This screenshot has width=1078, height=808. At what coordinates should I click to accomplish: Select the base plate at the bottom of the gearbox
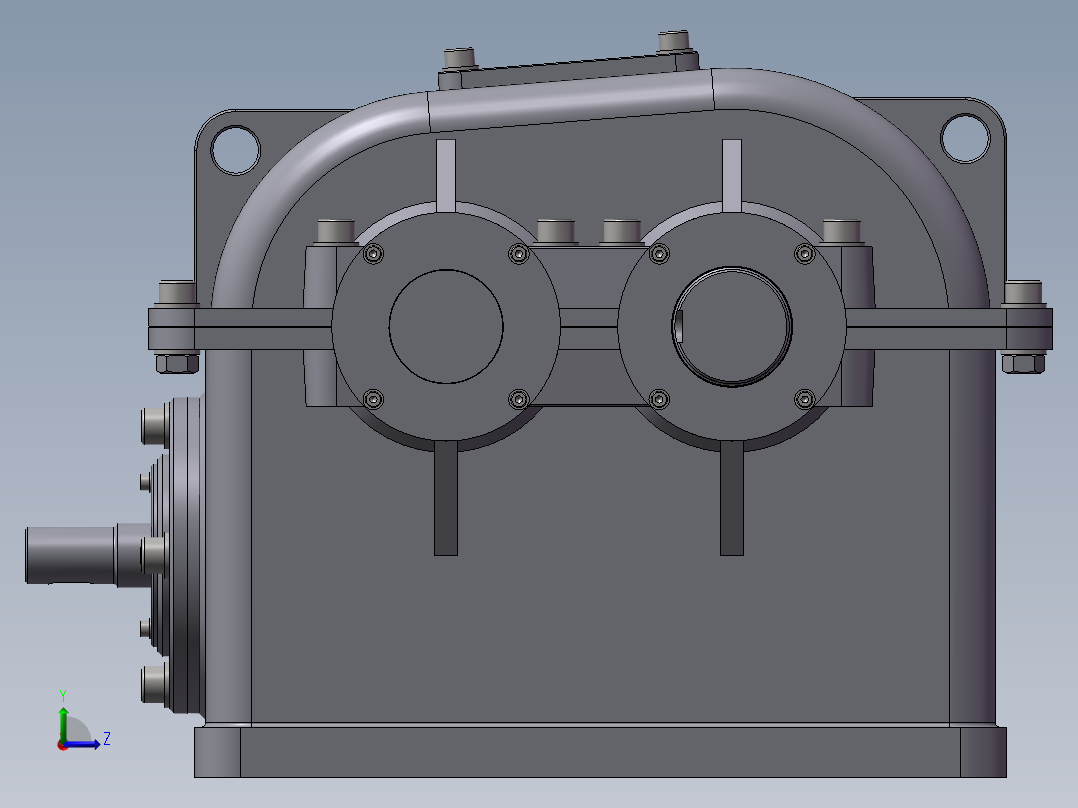point(600,751)
